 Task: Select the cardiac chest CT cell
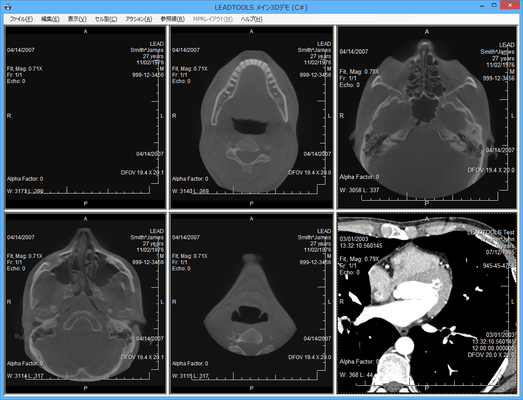click(x=427, y=304)
